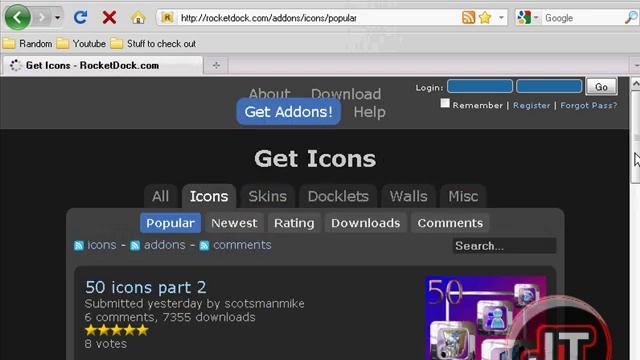Click the Submitted yesterday by scotsmanmike text
The height and width of the screenshot is (360, 640).
pos(194,304)
